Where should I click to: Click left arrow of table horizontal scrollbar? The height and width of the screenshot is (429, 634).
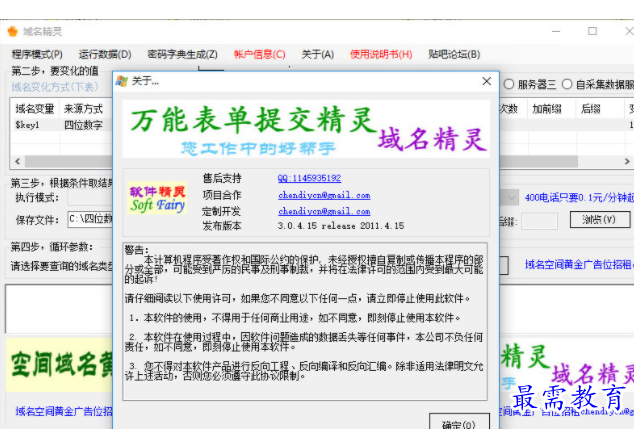coord(18,161)
